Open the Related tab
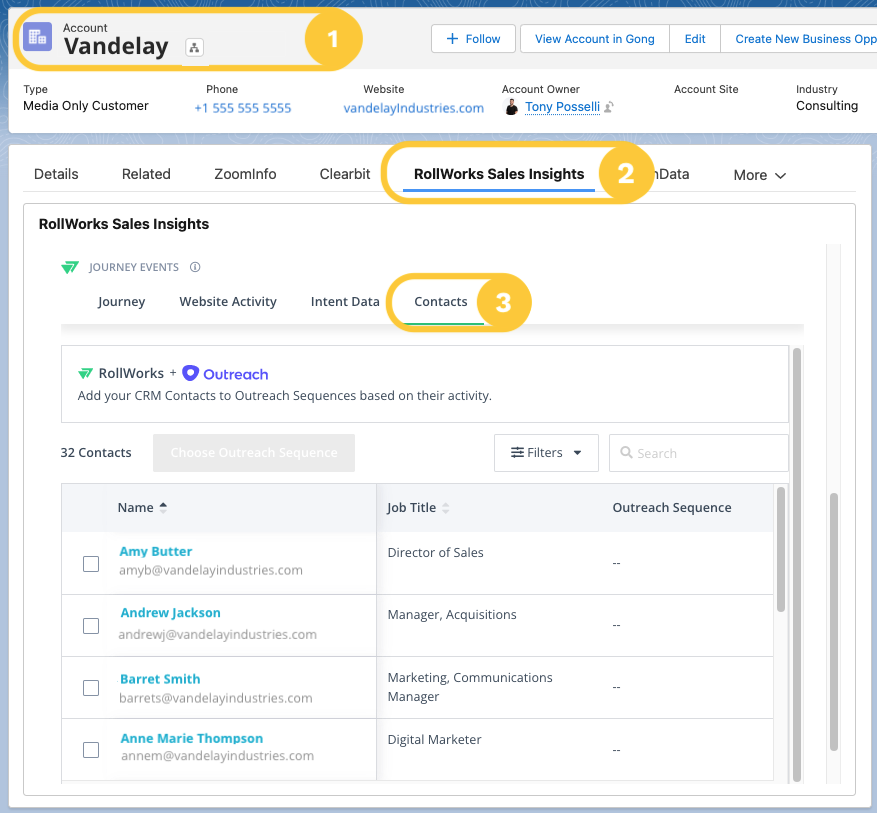 (x=146, y=174)
